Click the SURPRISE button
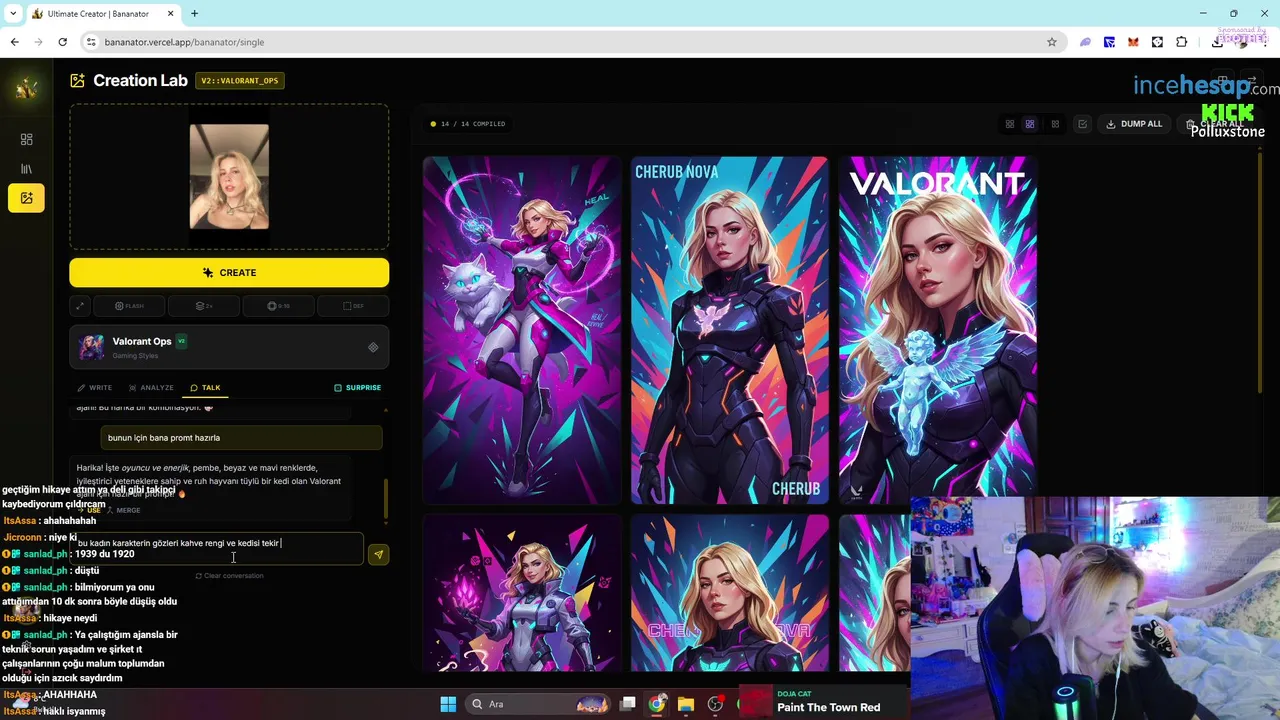 coord(357,388)
